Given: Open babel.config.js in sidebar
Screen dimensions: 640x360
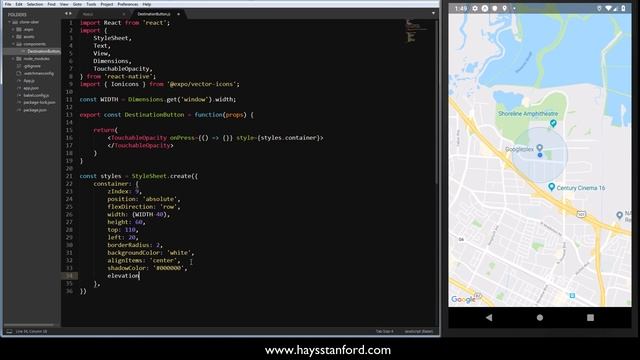Looking at the screenshot, I should tap(36, 96).
